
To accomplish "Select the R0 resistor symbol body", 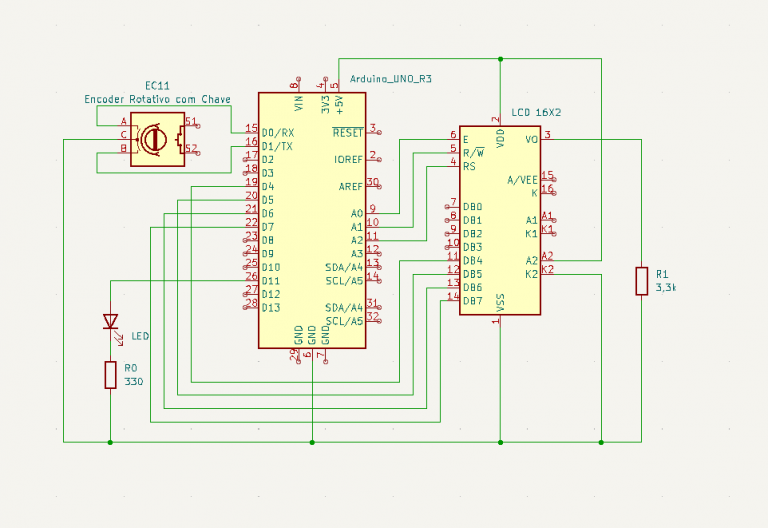I will pos(110,375).
